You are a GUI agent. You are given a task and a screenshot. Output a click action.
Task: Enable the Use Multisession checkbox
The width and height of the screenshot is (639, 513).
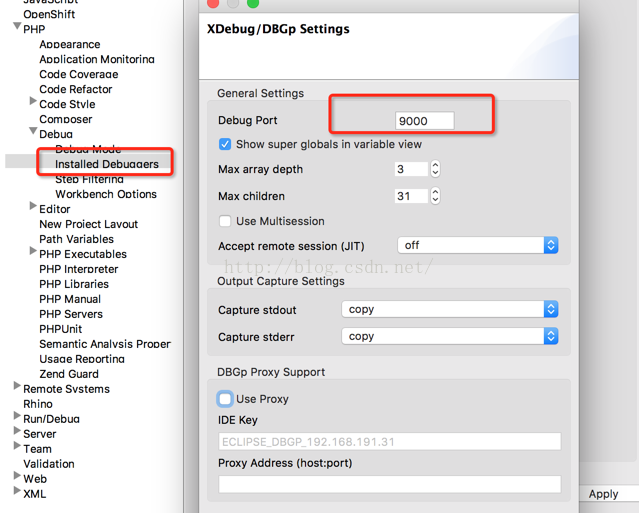225,221
